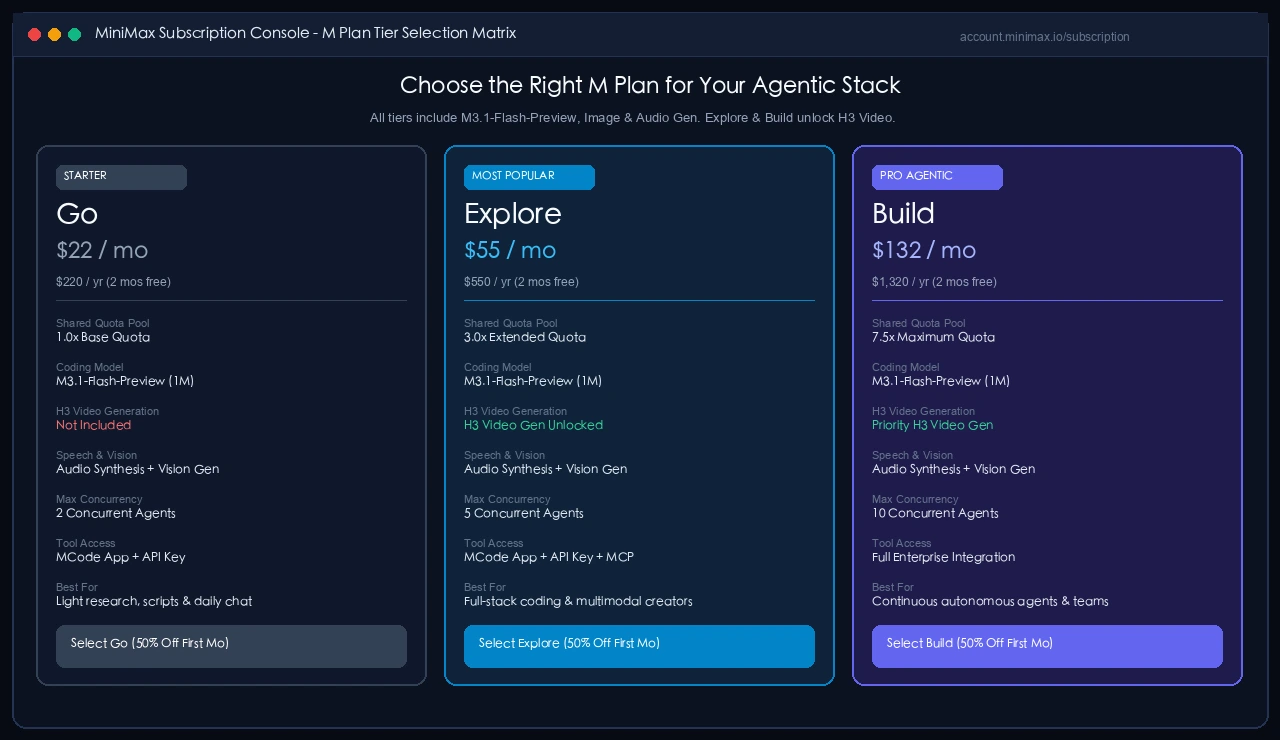Viewport: 1280px width, 740px height.
Task: Click the '5 Concurrent Agents' value
Action: coord(524,513)
